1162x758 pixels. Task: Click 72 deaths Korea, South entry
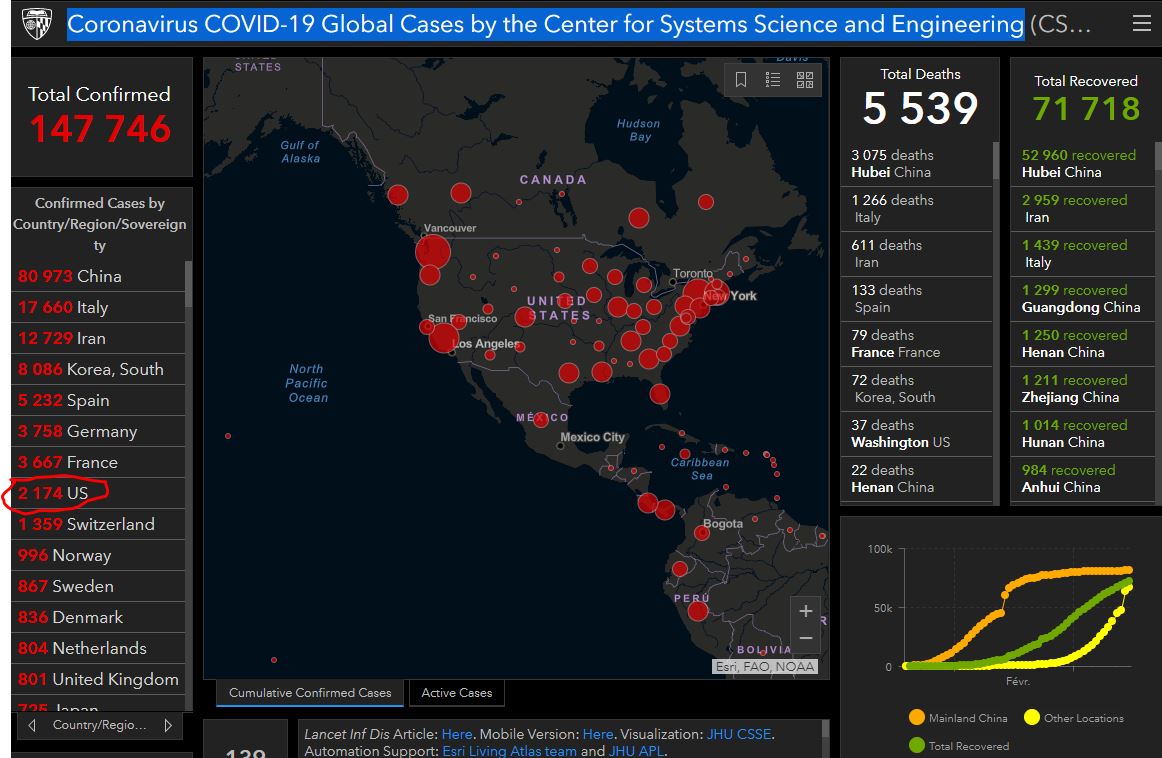coord(917,388)
